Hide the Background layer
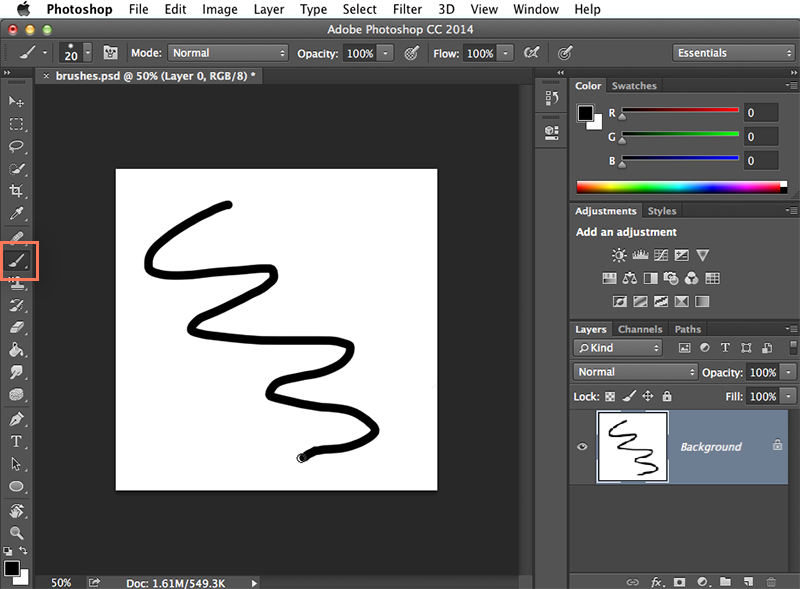This screenshot has width=800, height=589. pyautogui.click(x=581, y=447)
